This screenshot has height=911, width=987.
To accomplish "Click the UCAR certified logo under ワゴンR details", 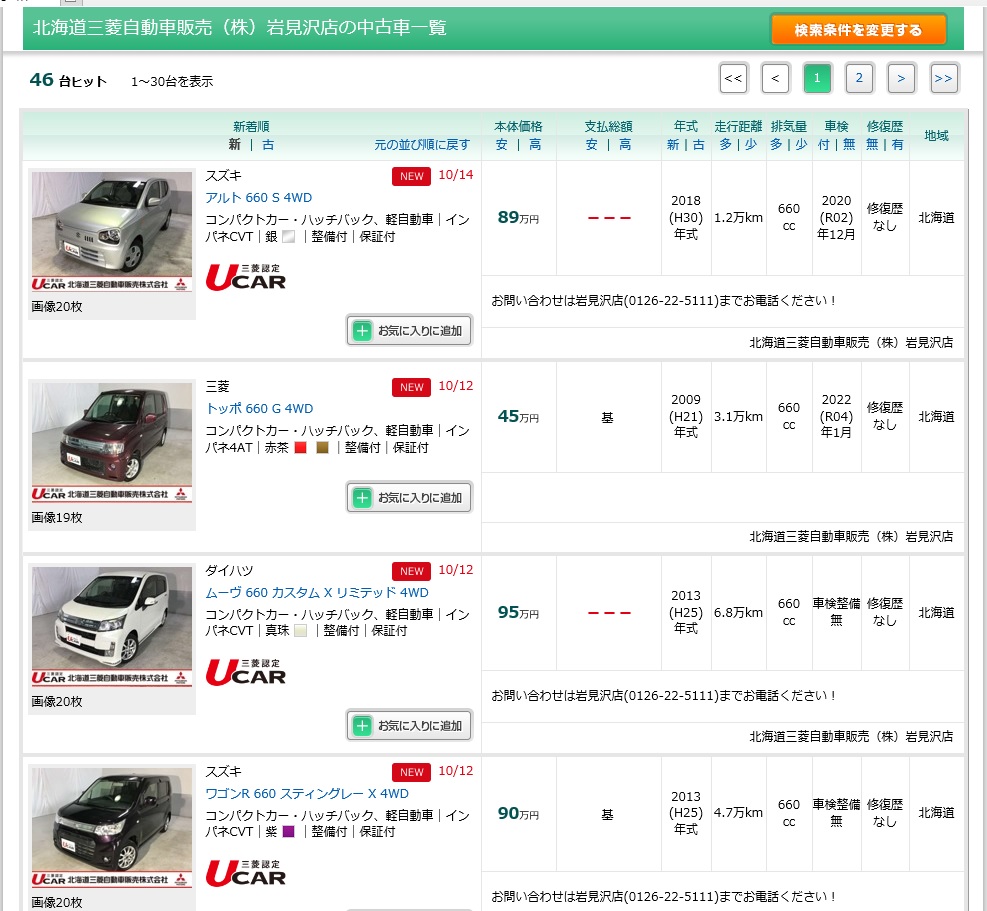I will 245,873.
